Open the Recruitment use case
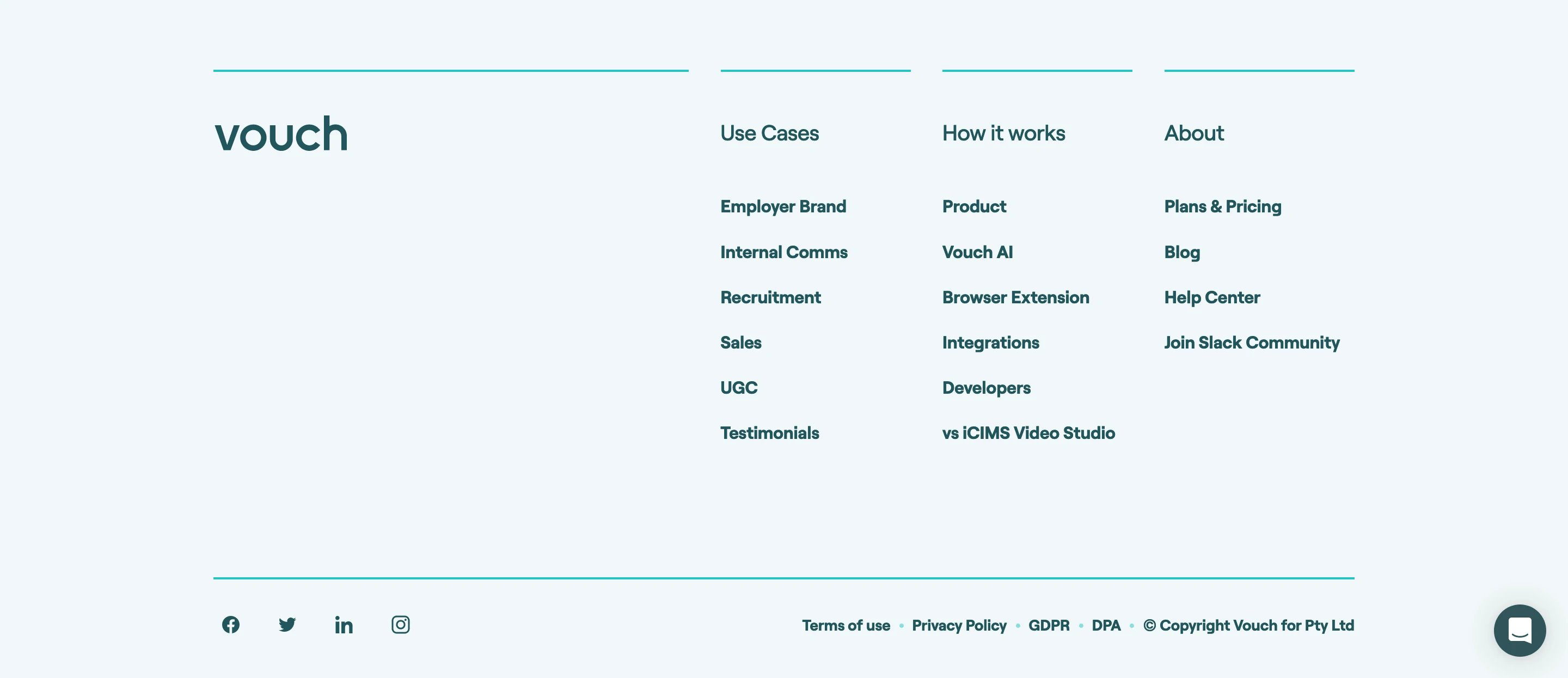The height and width of the screenshot is (678, 1568). click(770, 297)
